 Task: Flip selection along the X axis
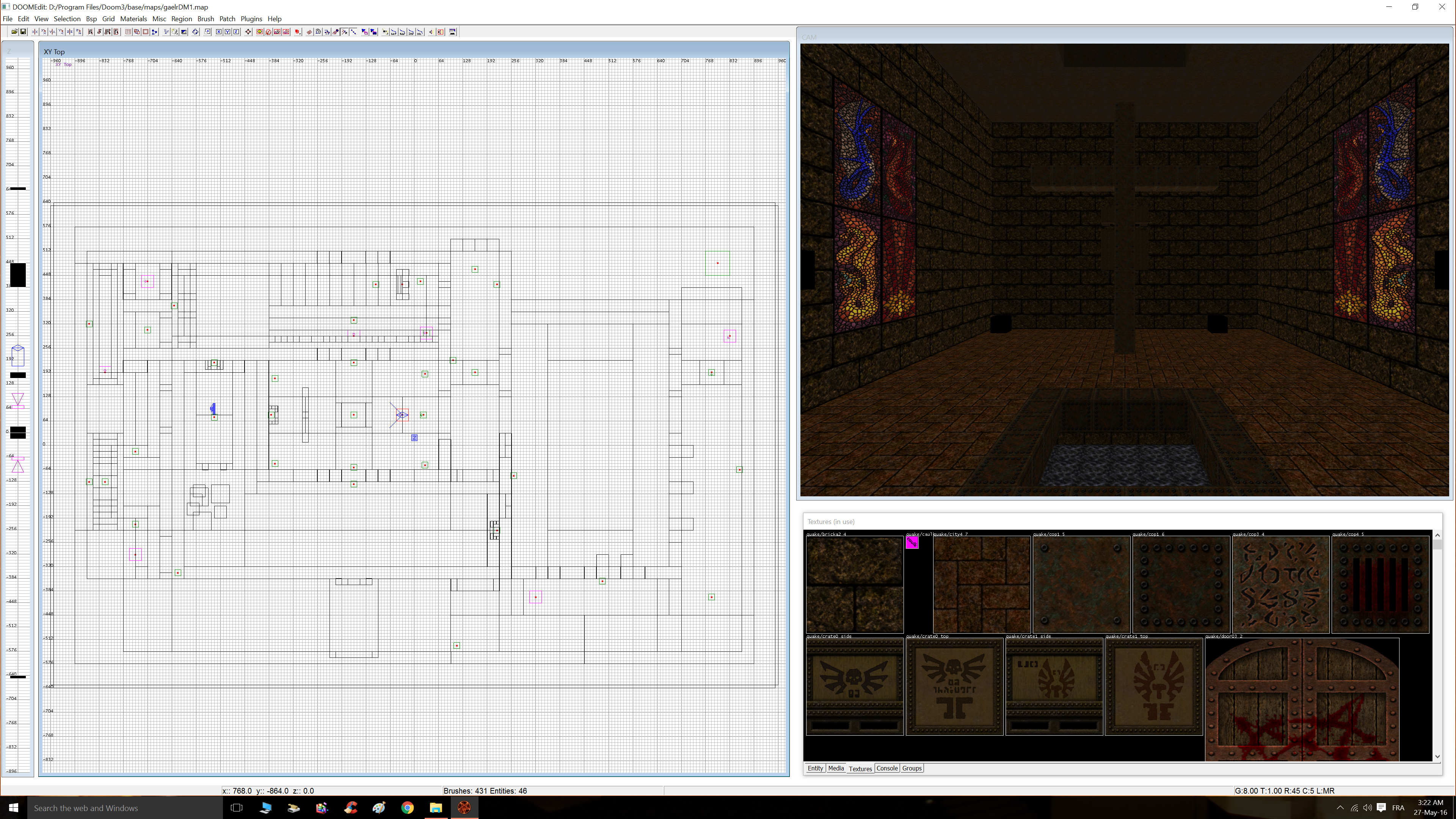35,32
